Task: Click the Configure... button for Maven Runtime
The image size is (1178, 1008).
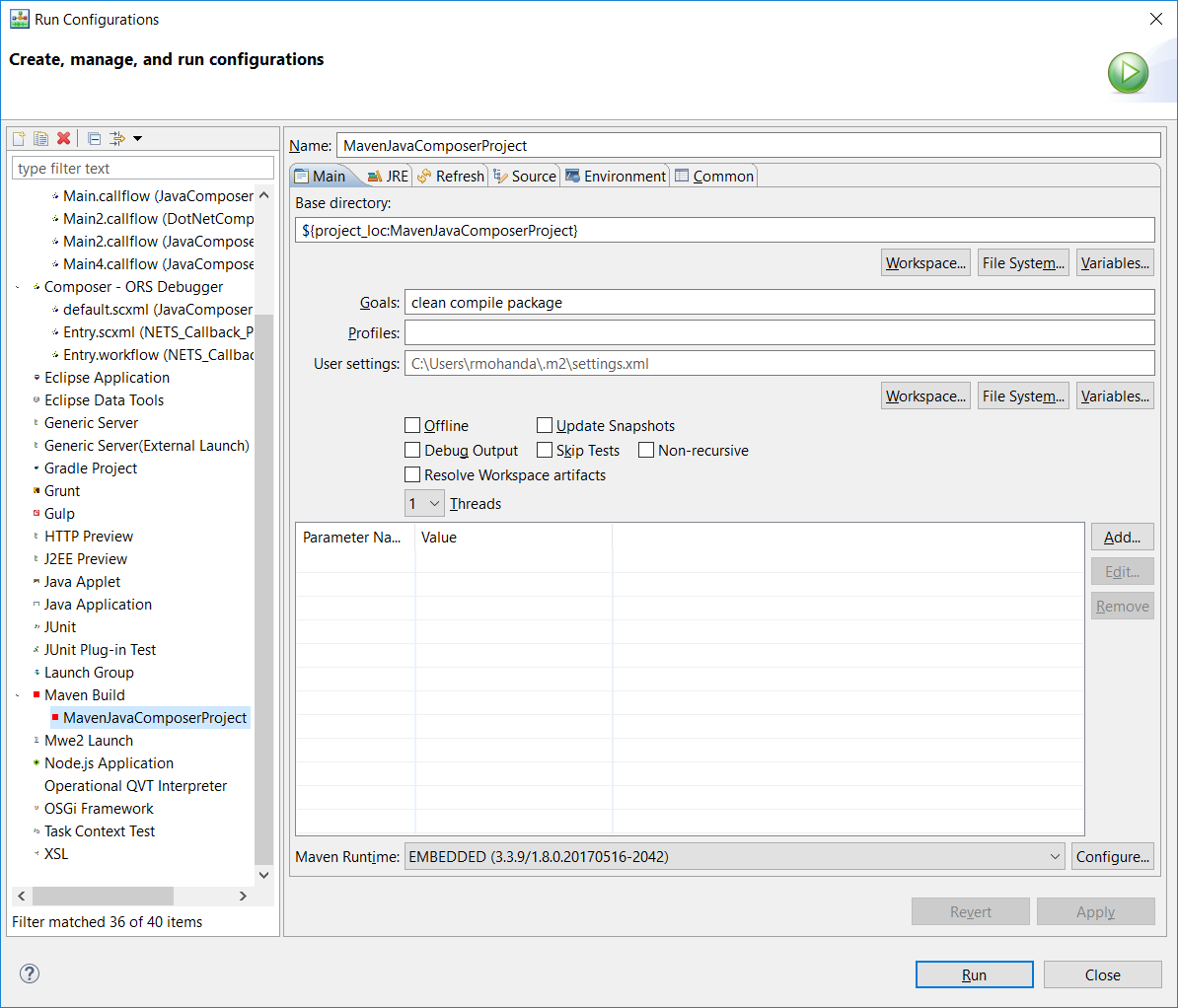Action: (x=1113, y=856)
